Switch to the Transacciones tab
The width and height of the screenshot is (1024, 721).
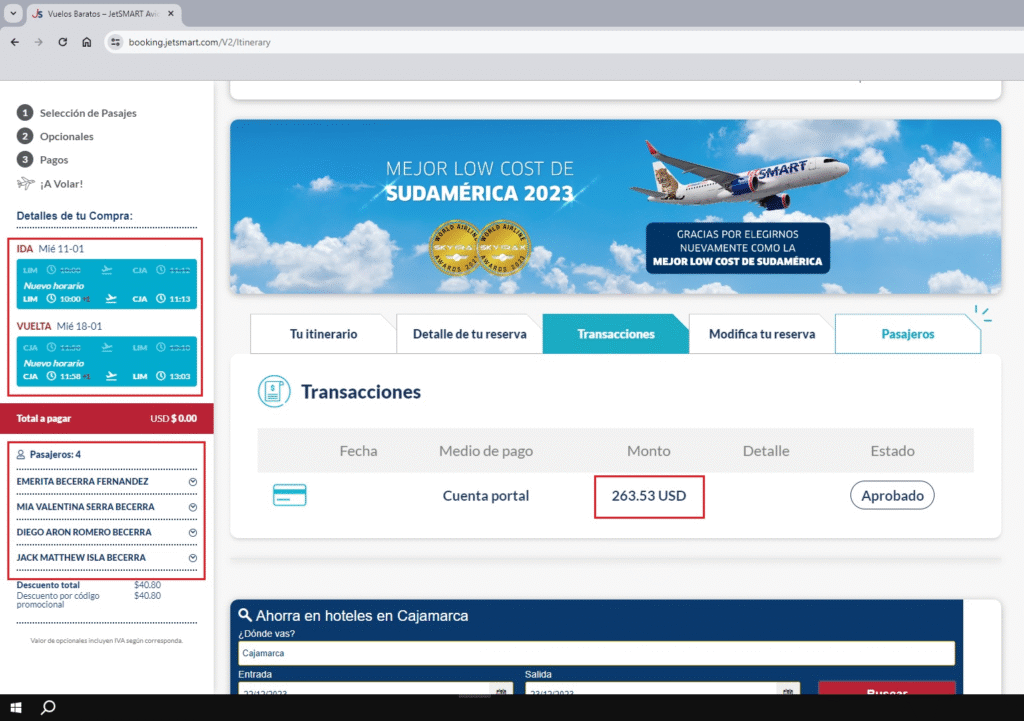615,334
